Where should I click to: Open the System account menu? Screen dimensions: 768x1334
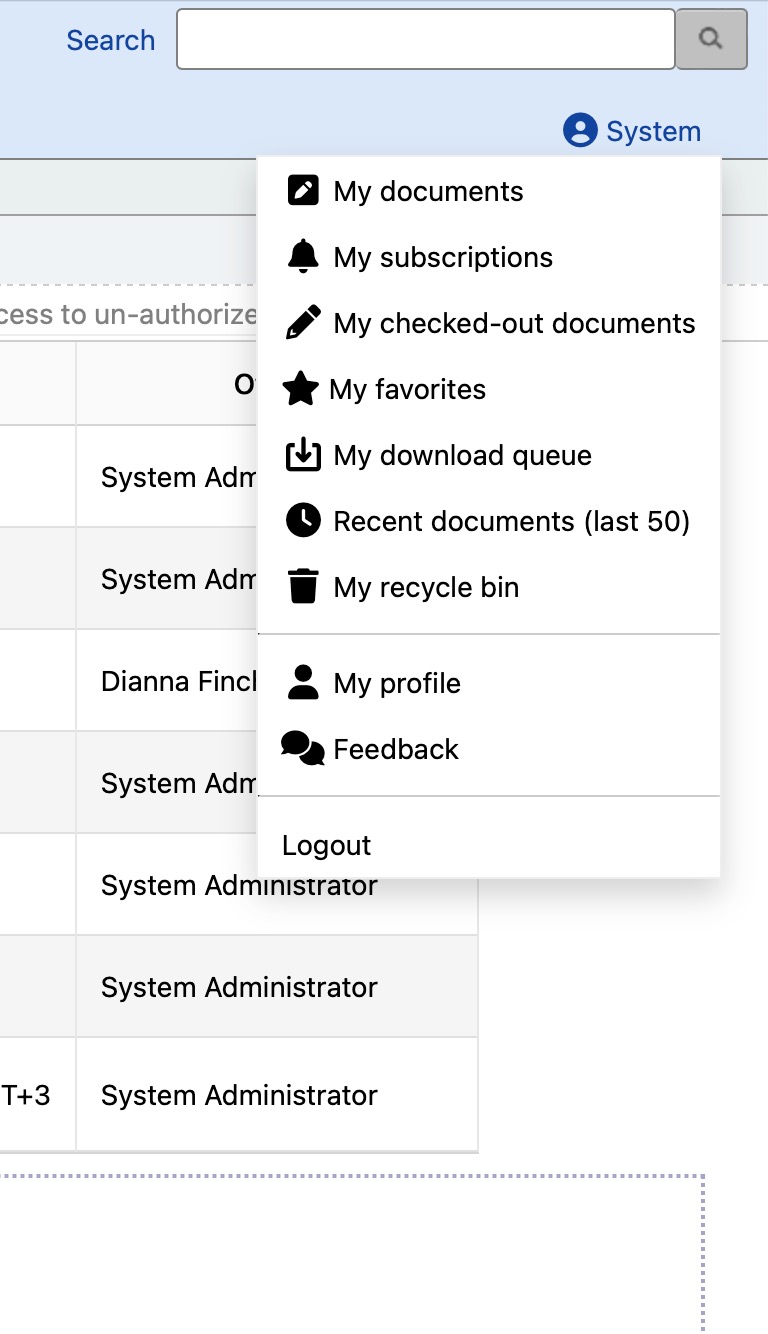tap(631, 131)
